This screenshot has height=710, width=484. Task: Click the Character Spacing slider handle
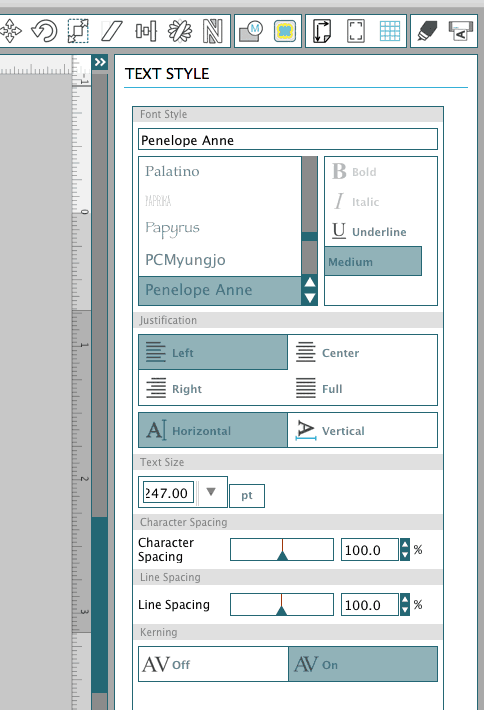pos(283,555)
